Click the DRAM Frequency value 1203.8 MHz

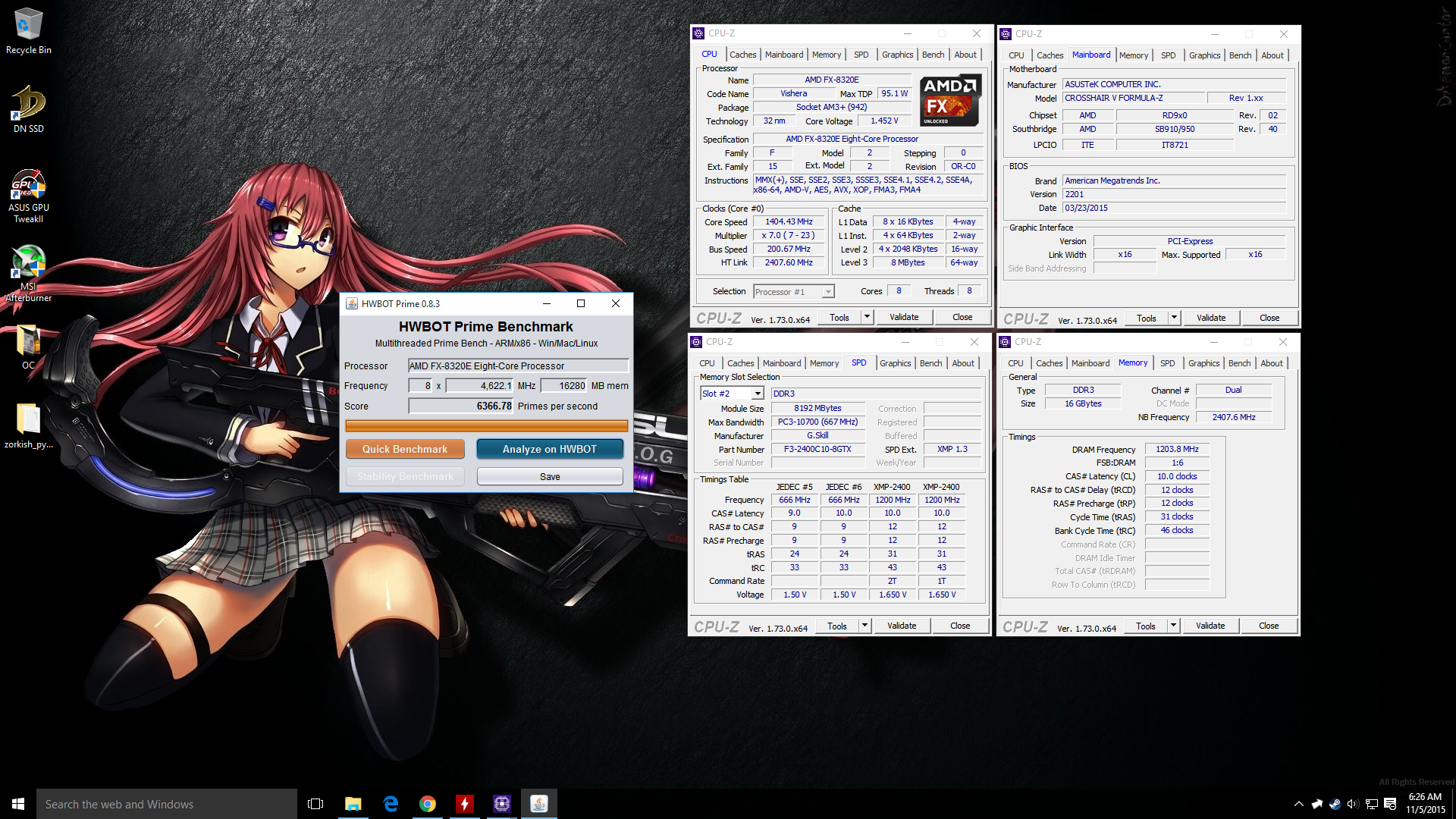coord(1177,449)
